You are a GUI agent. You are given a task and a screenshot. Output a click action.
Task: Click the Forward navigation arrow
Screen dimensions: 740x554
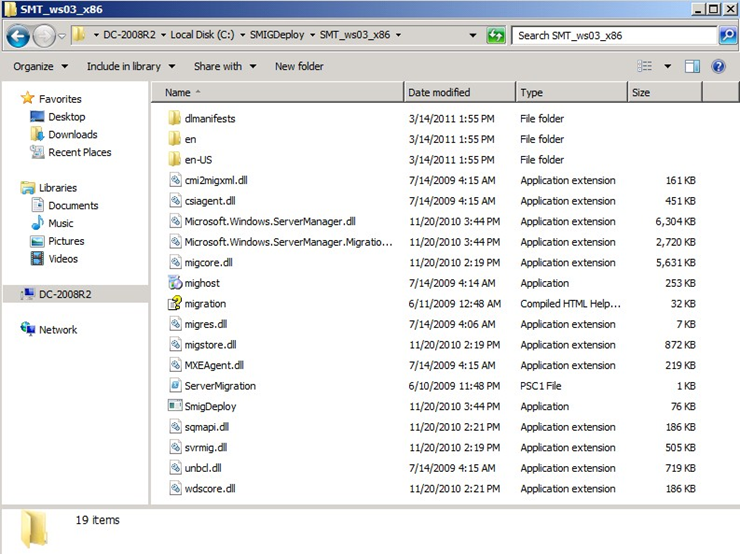click(44, 36)
